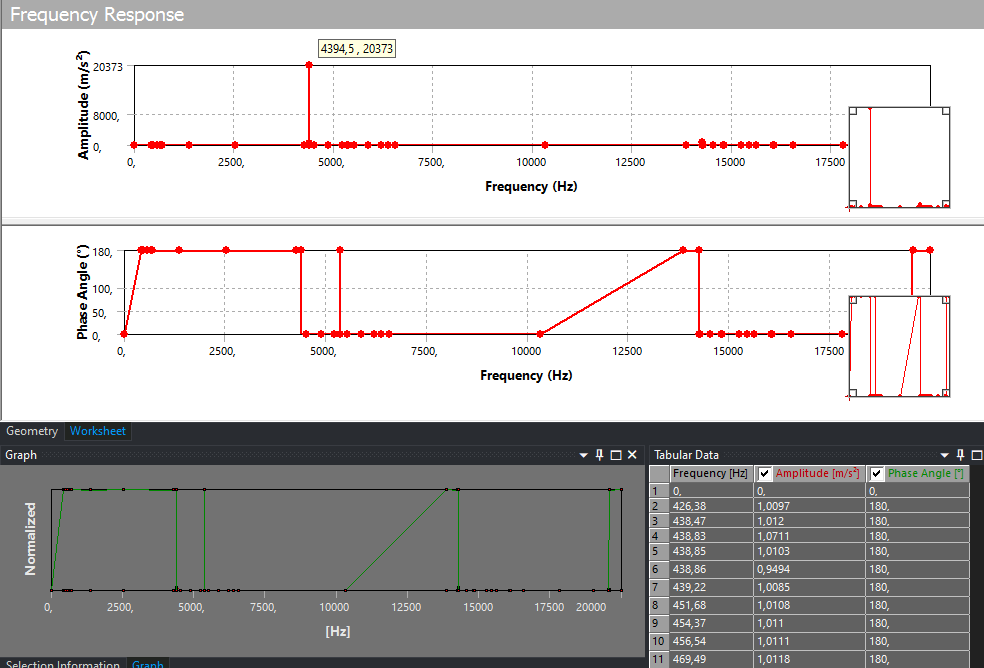The width and height of the screenshot is (984, 668).
Task: Click the amplitude peak point at 4394.5 Hz
Action: click(x=309, y=65)
